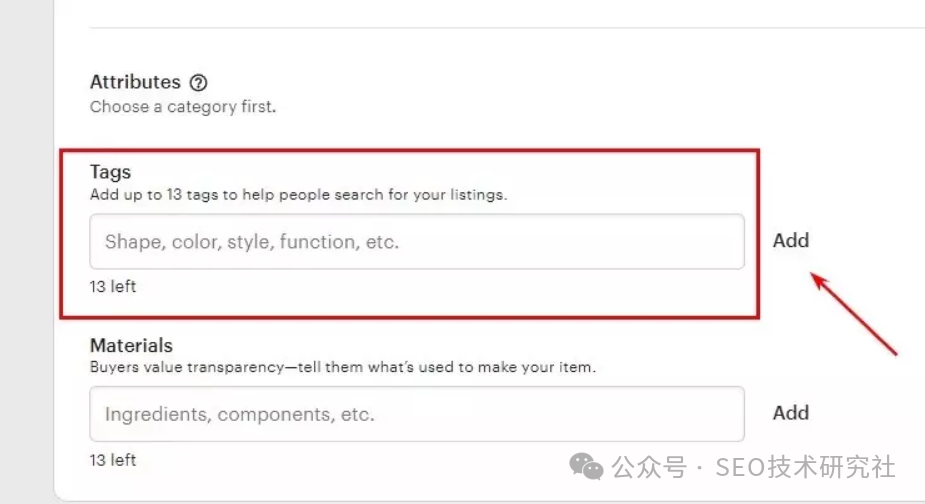Viewport: 925px width, 504px height.
Task: Click the WeChat logo in the watermark
Action: (x=586, y=467)
